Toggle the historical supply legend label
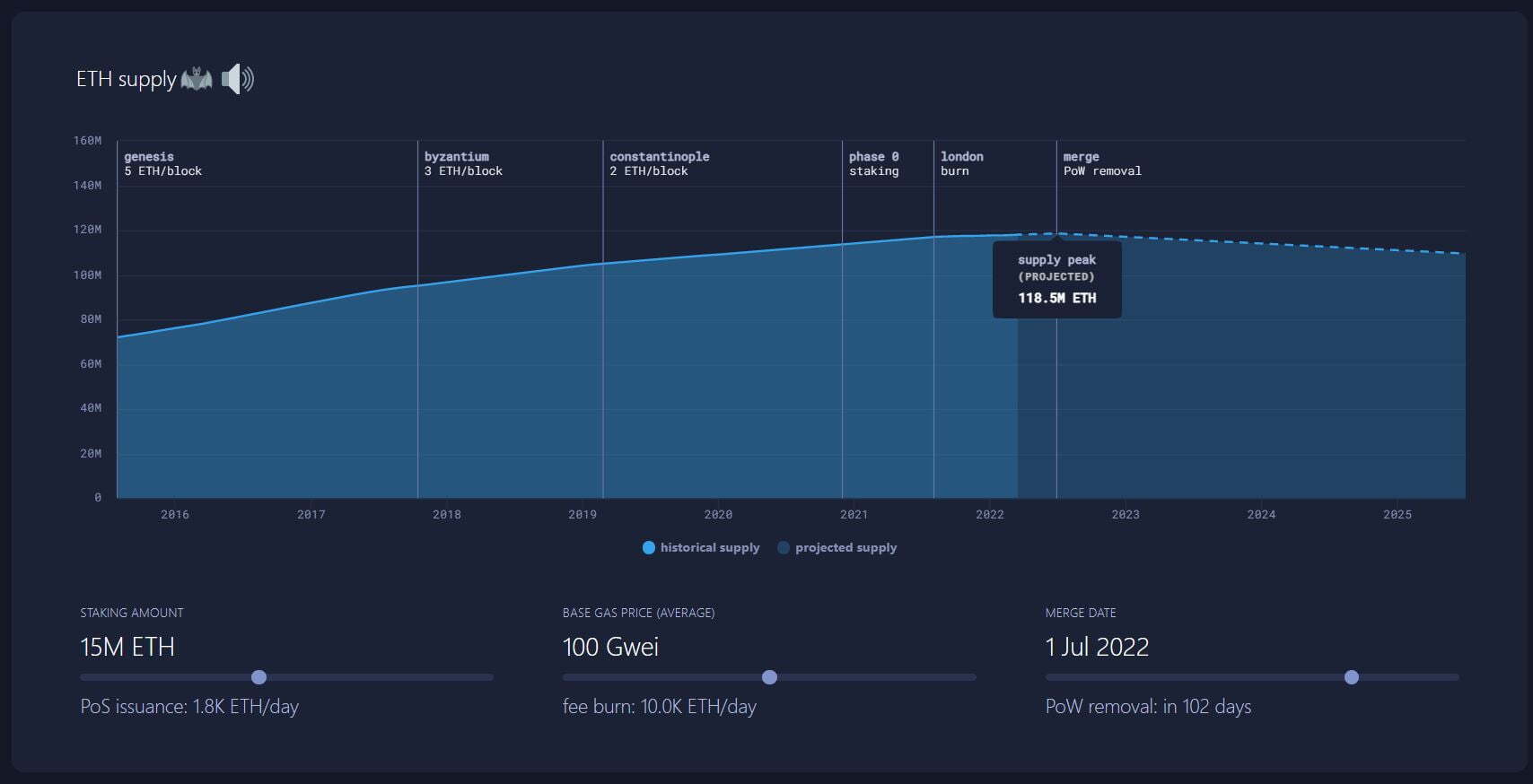 click(710, 548)
